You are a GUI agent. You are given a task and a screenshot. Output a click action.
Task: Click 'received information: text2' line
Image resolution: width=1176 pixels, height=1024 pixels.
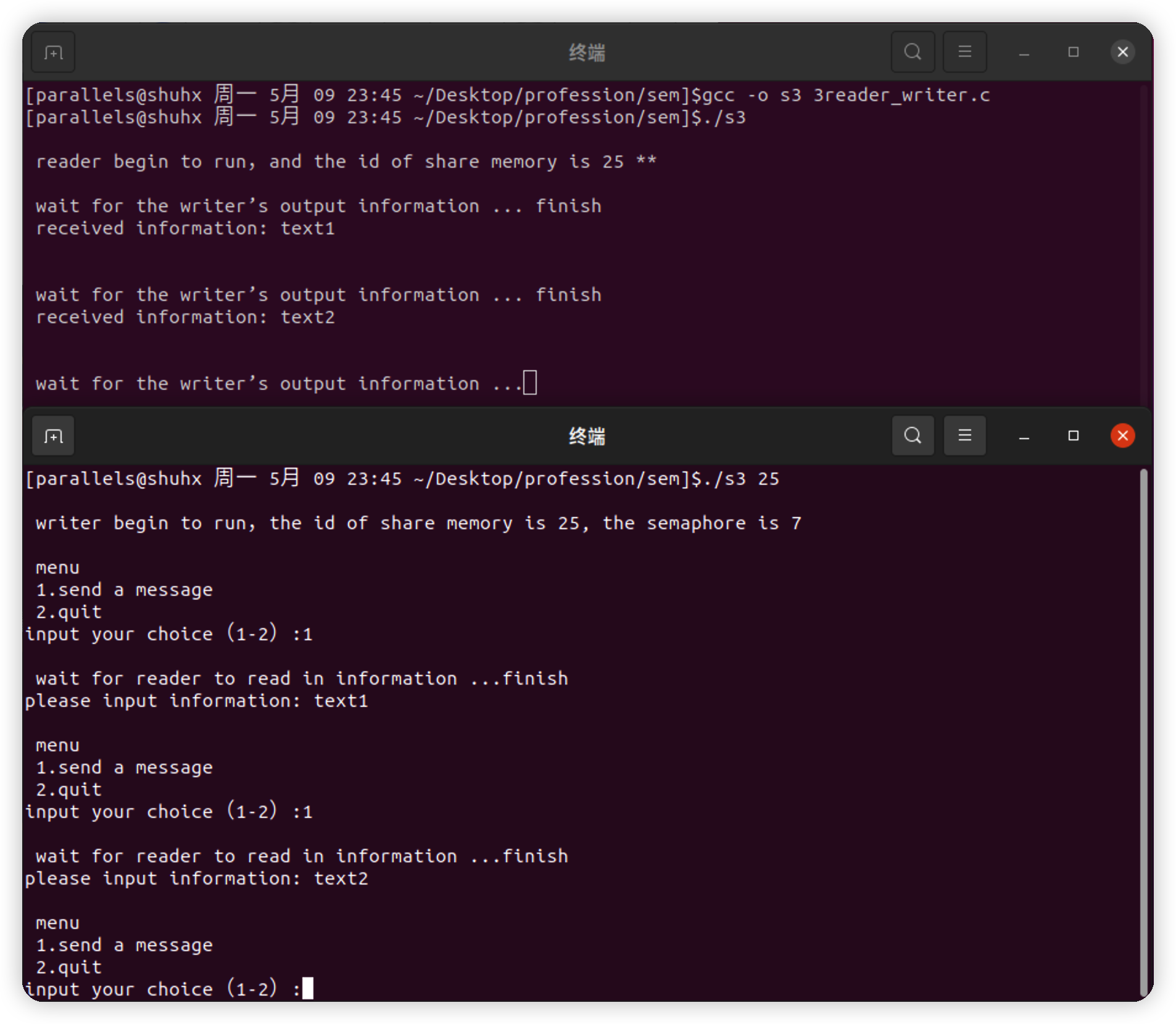185,317
